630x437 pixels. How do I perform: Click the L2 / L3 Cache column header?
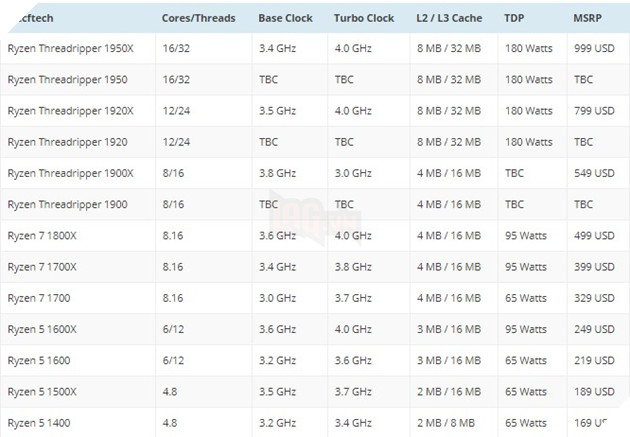click(449, 18)
